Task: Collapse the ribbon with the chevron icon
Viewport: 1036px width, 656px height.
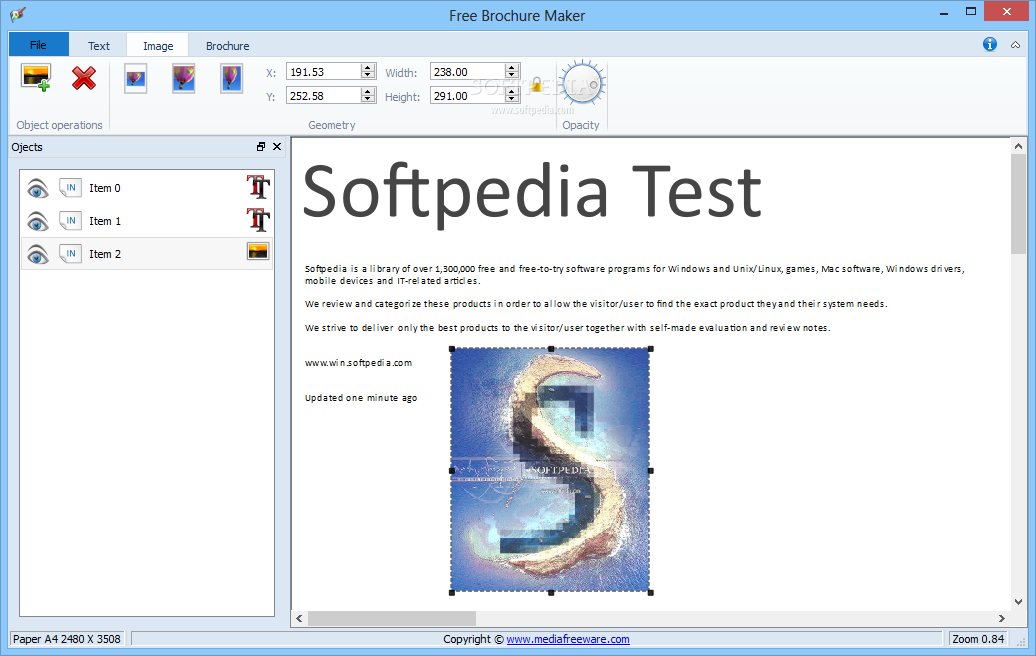Action: [1015, 45]
